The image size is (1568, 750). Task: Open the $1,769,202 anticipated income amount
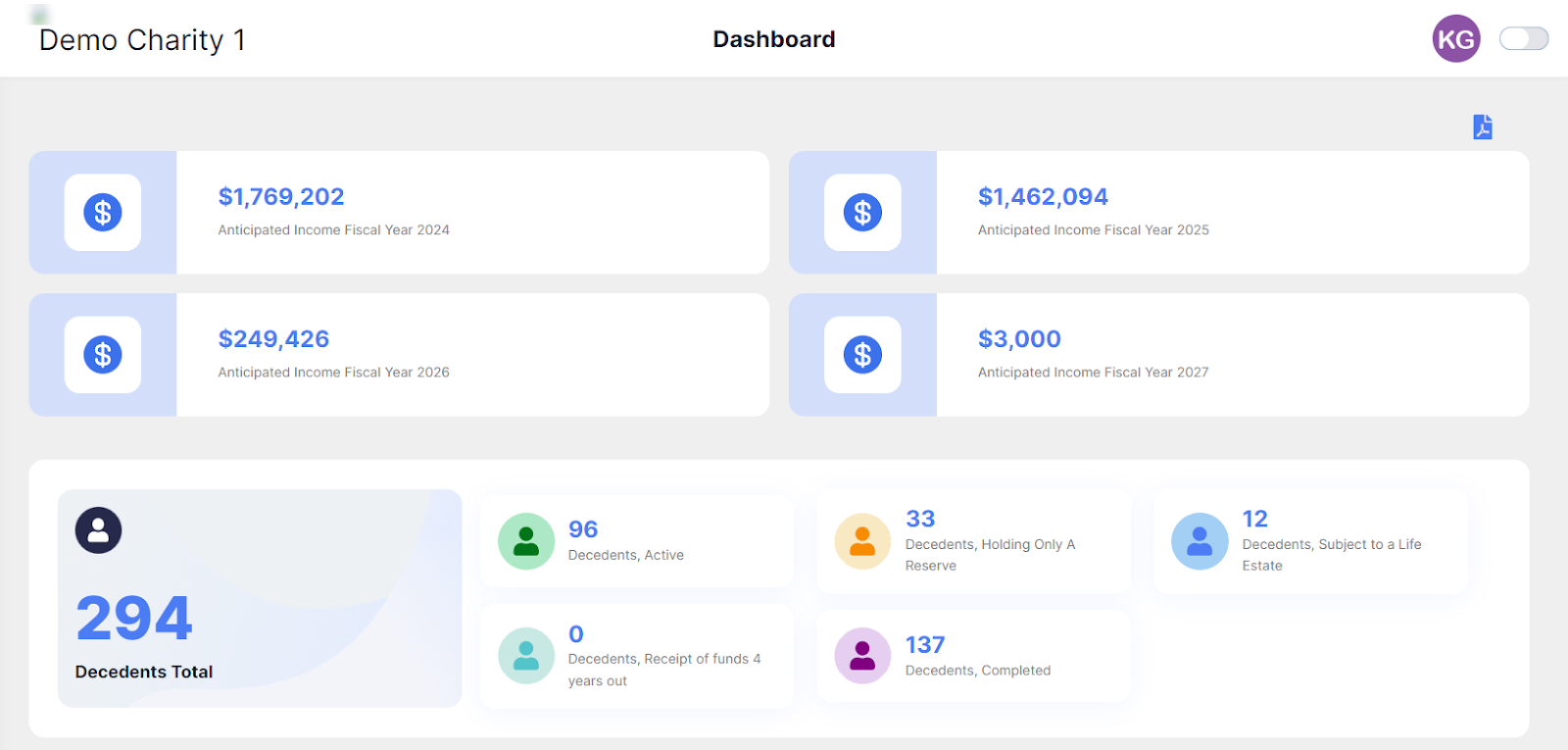tap(281, 197)
